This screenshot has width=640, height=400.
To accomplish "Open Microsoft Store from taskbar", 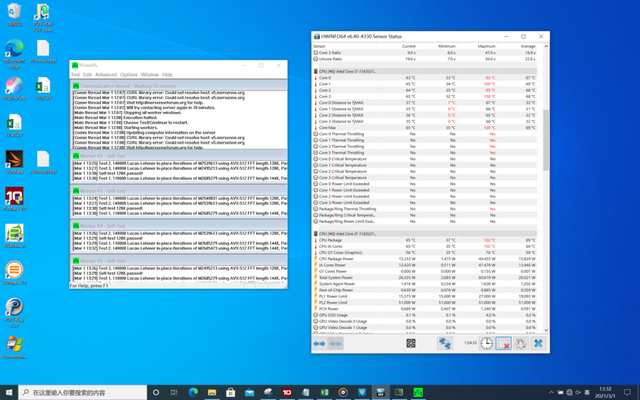I will (x=231, y=392).
